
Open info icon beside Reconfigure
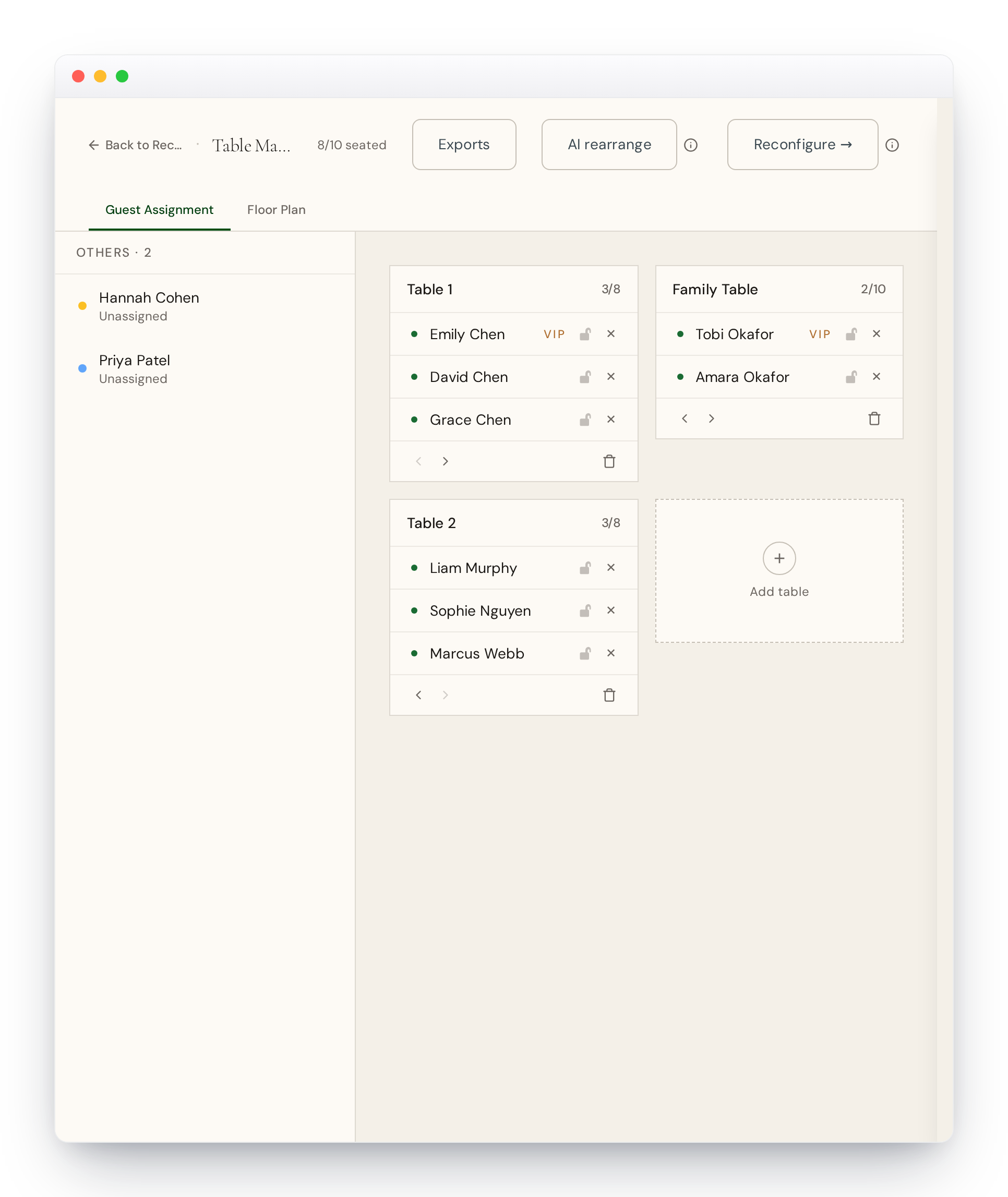(x=892, y=145)
